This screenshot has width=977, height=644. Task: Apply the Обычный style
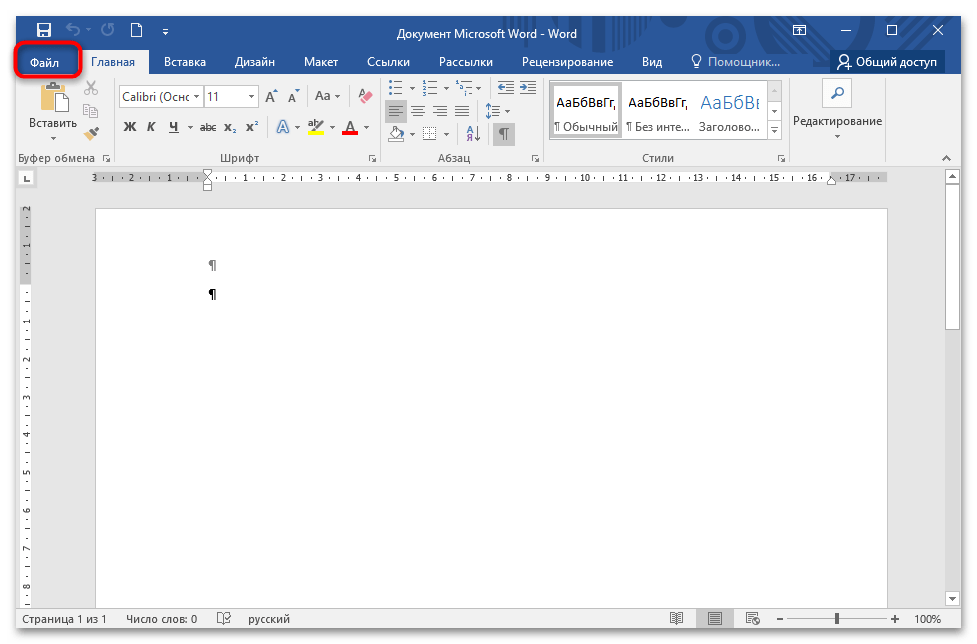pyautogui.click(x=586, y=112)
